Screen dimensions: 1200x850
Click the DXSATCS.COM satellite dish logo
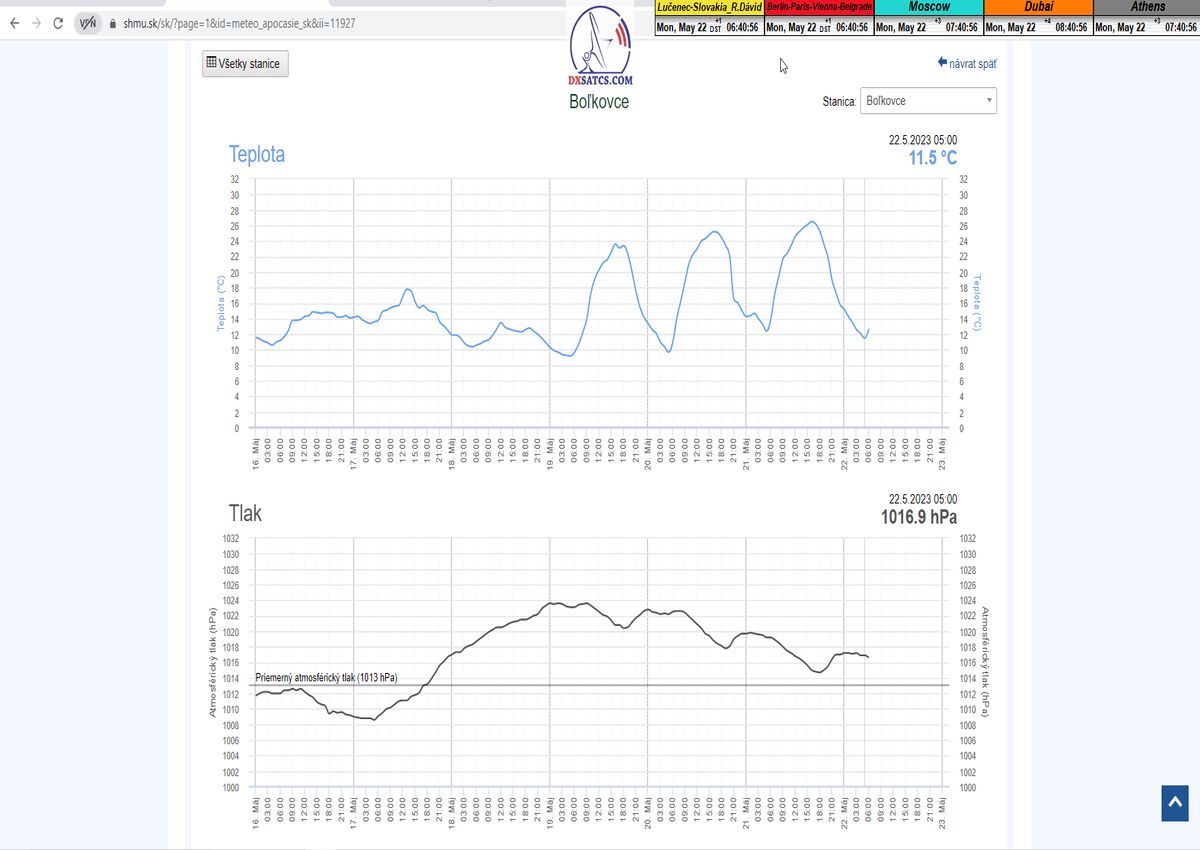[600, 45]
